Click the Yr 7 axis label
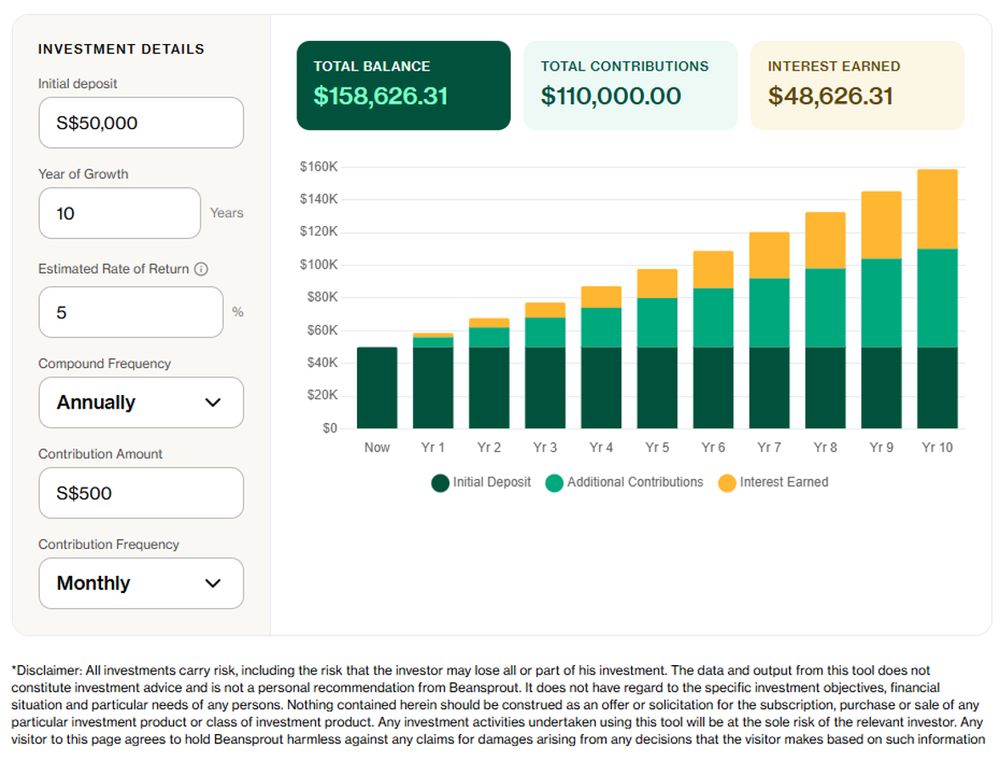 (x=769, y=448)
